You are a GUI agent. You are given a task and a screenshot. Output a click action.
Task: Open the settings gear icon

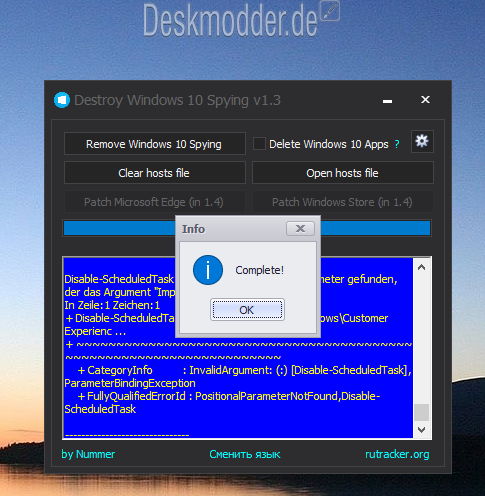(x=422, y=142)
